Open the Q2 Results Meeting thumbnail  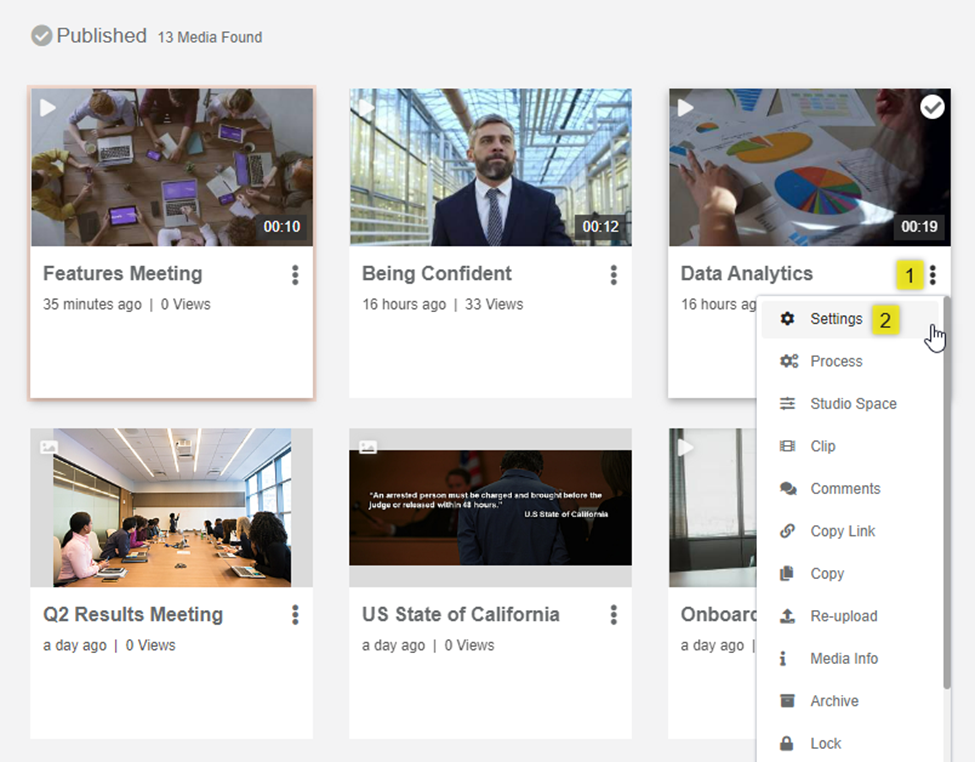click(x=171, y=507)
